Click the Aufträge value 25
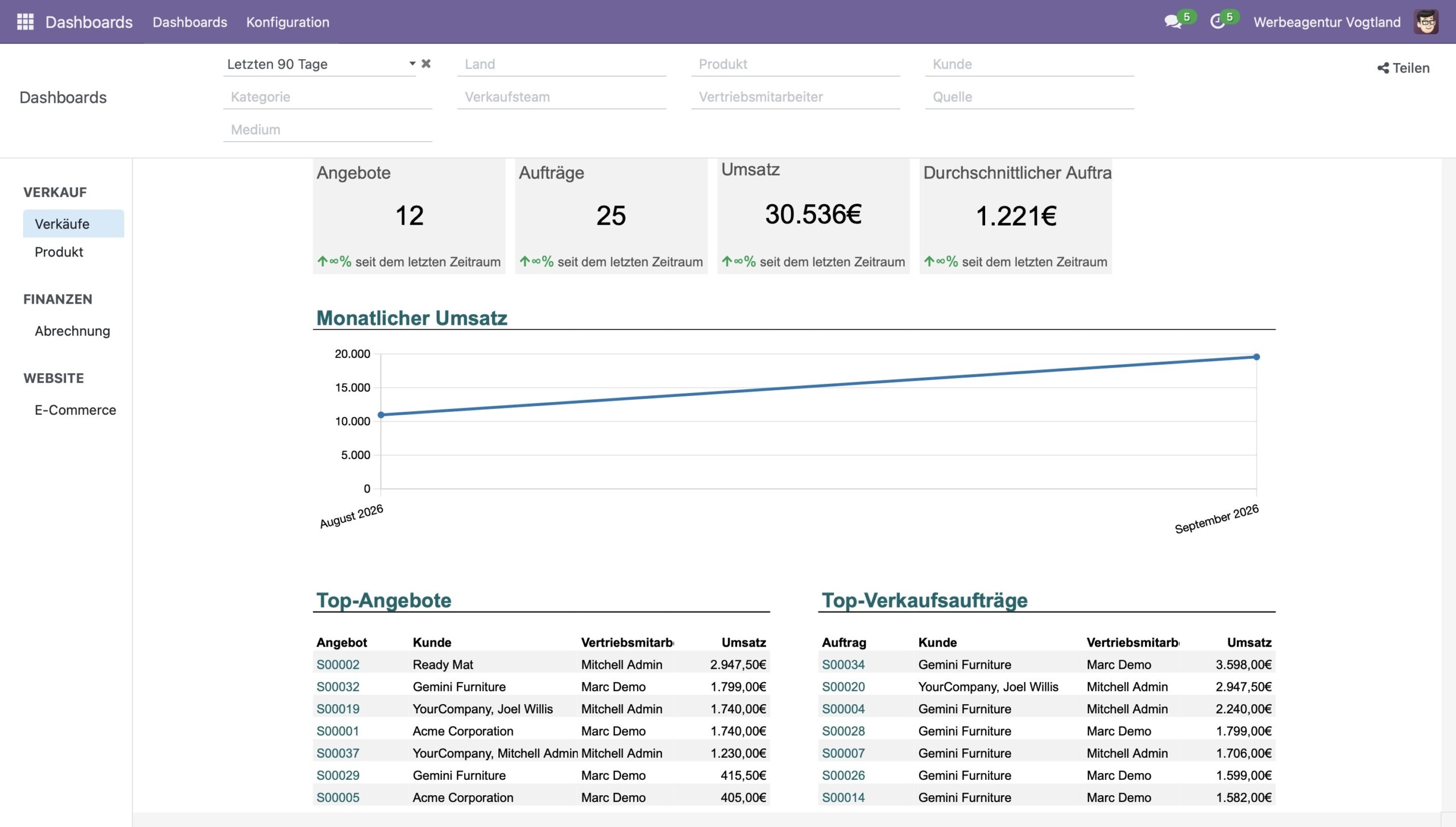The image size is (1456, 827). (x=611, y=216)
